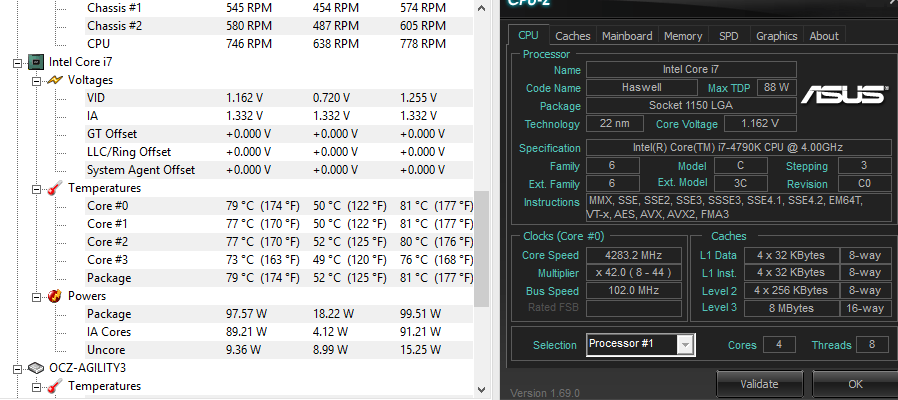The height and width of the screenshot is (400, 898).
Task: Click the Core Voltage field showing 1.162 V
Action: click(x=760, y=123)
